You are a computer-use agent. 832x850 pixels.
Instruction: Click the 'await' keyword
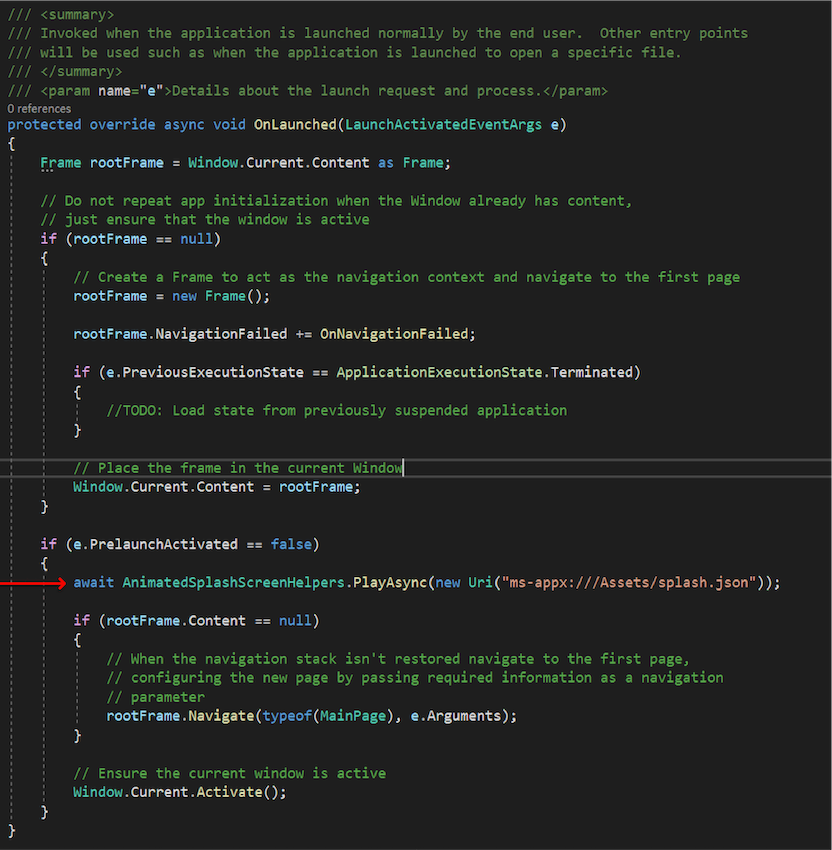(93, 583)
